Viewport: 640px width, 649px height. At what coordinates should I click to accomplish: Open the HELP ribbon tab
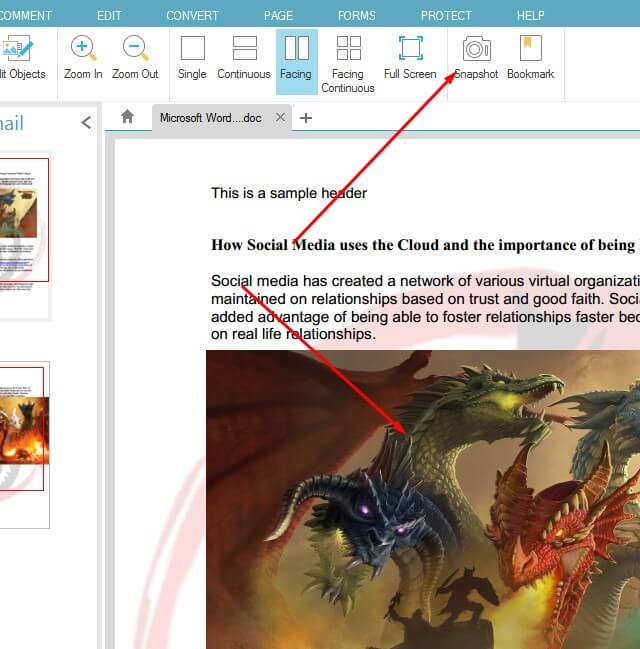click(x=530, y=16)
